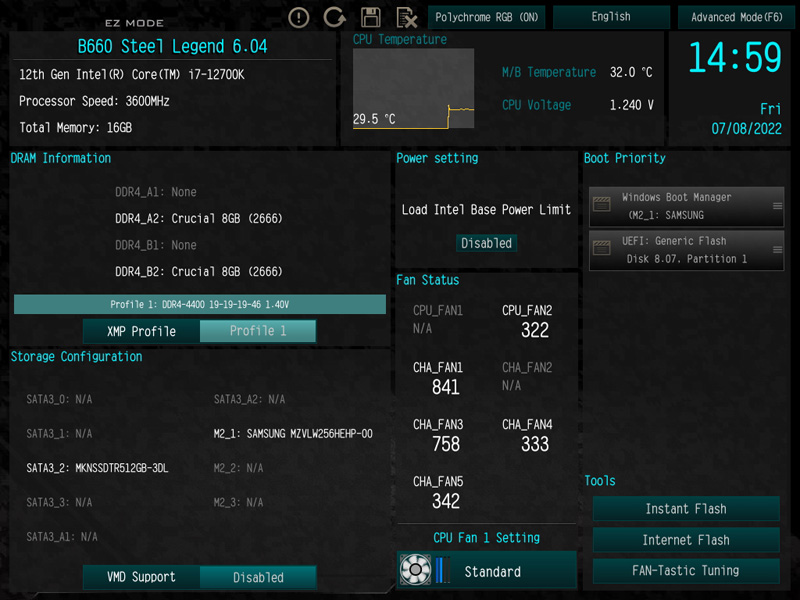Grab the reorder handle on UEFI Generic Flash

777,249
